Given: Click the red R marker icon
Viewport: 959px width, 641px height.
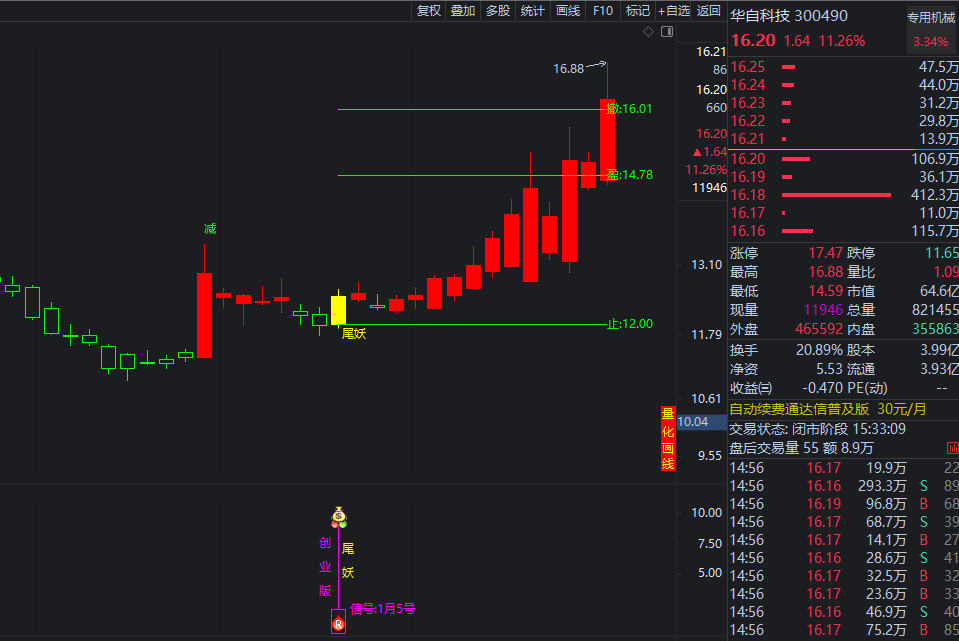Looking at the screenshot, I should [x=338, y=625].
